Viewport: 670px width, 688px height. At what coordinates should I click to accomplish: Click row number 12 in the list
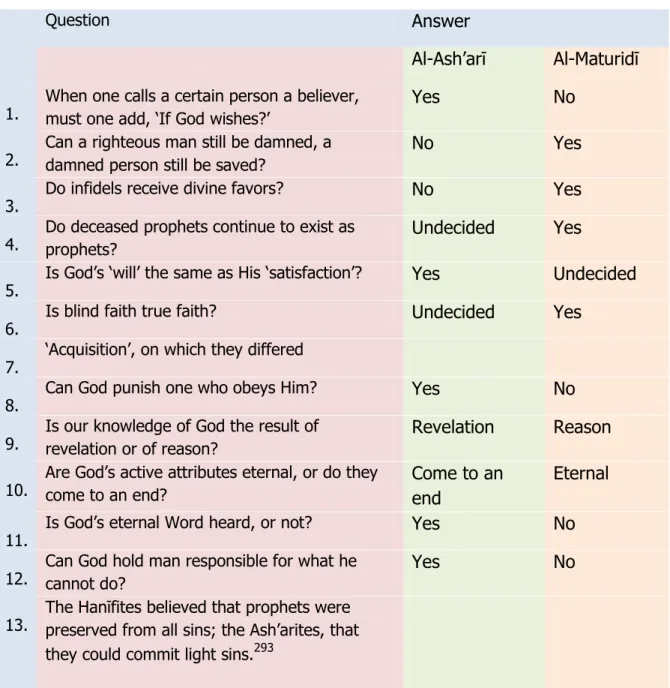click(x=16, y=579)
